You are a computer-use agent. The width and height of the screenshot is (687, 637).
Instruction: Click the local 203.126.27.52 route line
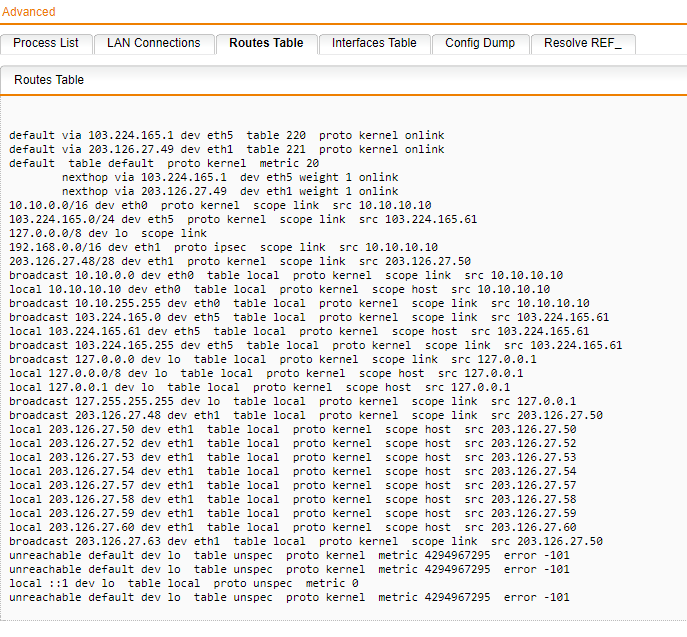(x=293, y=444)
